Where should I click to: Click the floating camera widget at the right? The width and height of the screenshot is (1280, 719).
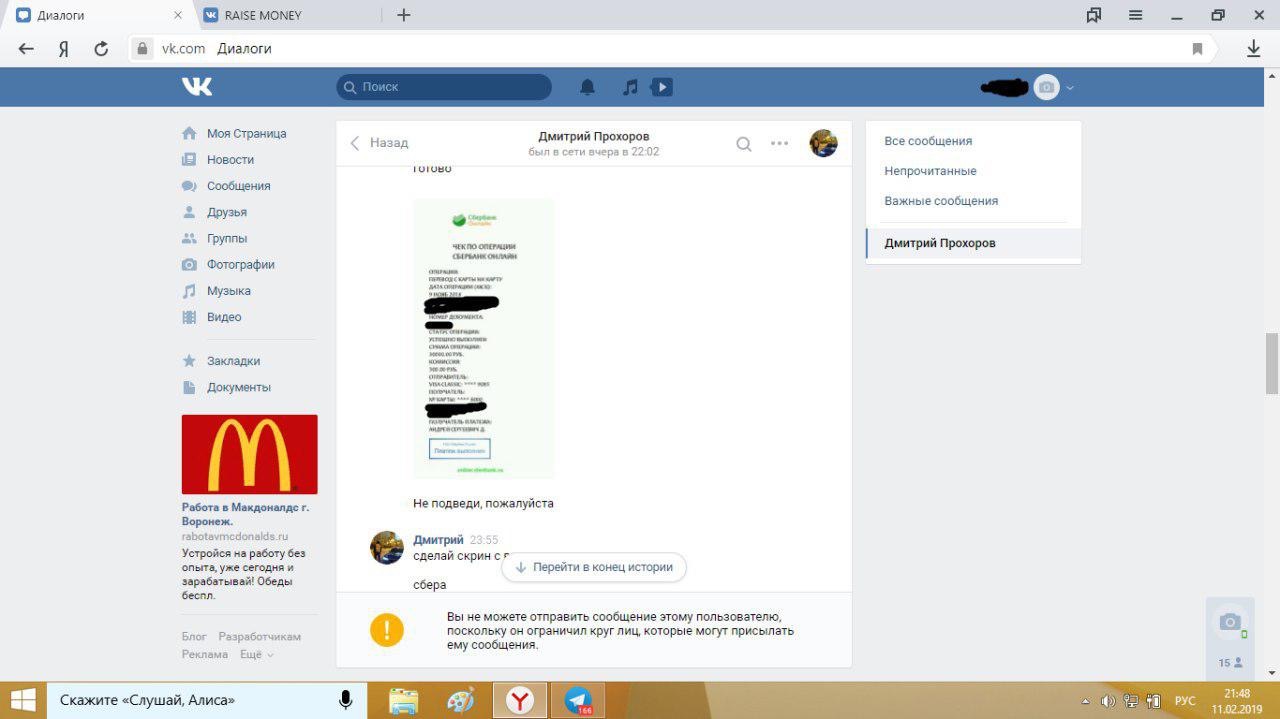[x=1230, y=622]
